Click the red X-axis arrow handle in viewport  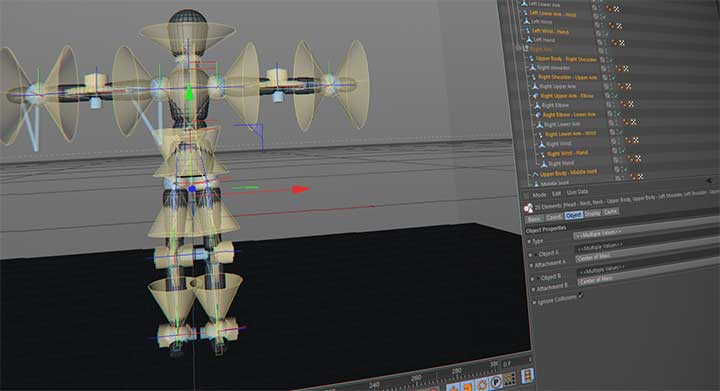pyautogui.click(x=301, y=189)
